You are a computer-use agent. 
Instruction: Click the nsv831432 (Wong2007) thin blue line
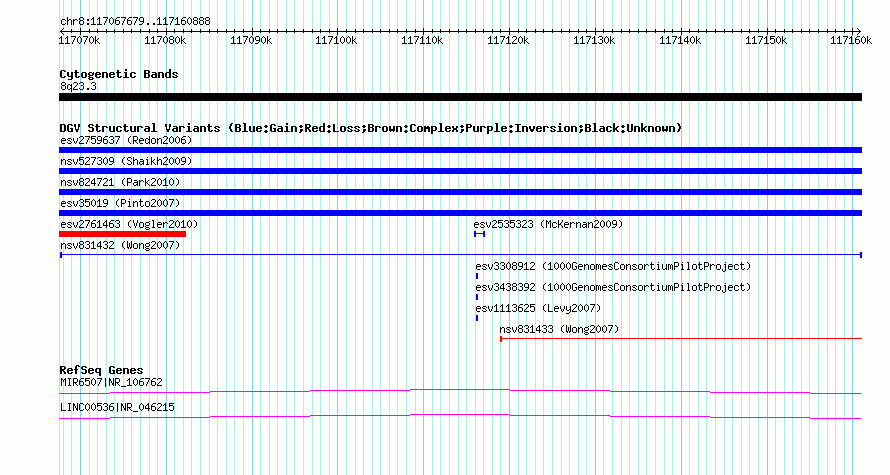(x=460, y=255)
